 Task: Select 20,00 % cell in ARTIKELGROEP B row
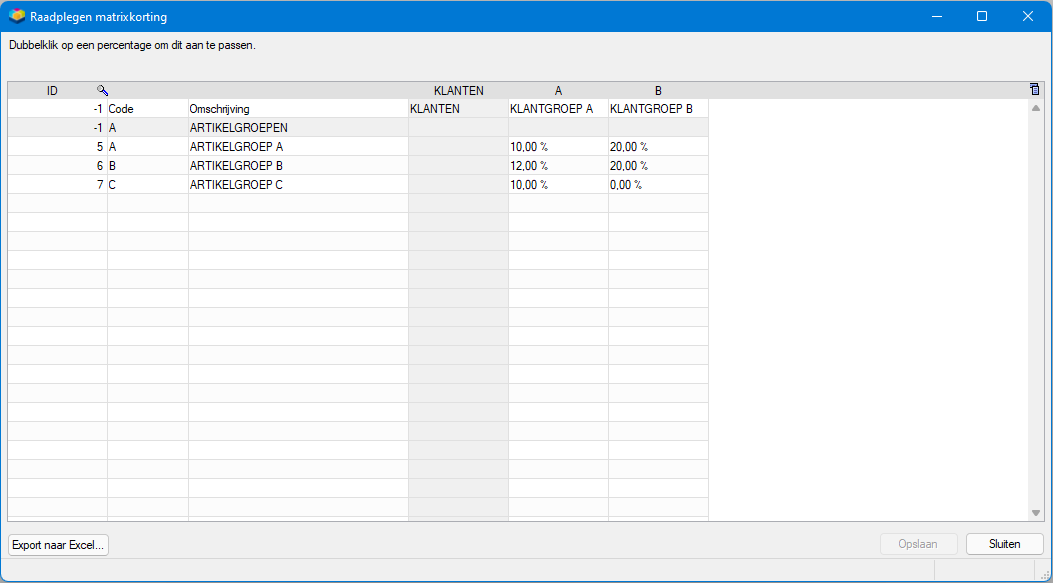[658, 165]
